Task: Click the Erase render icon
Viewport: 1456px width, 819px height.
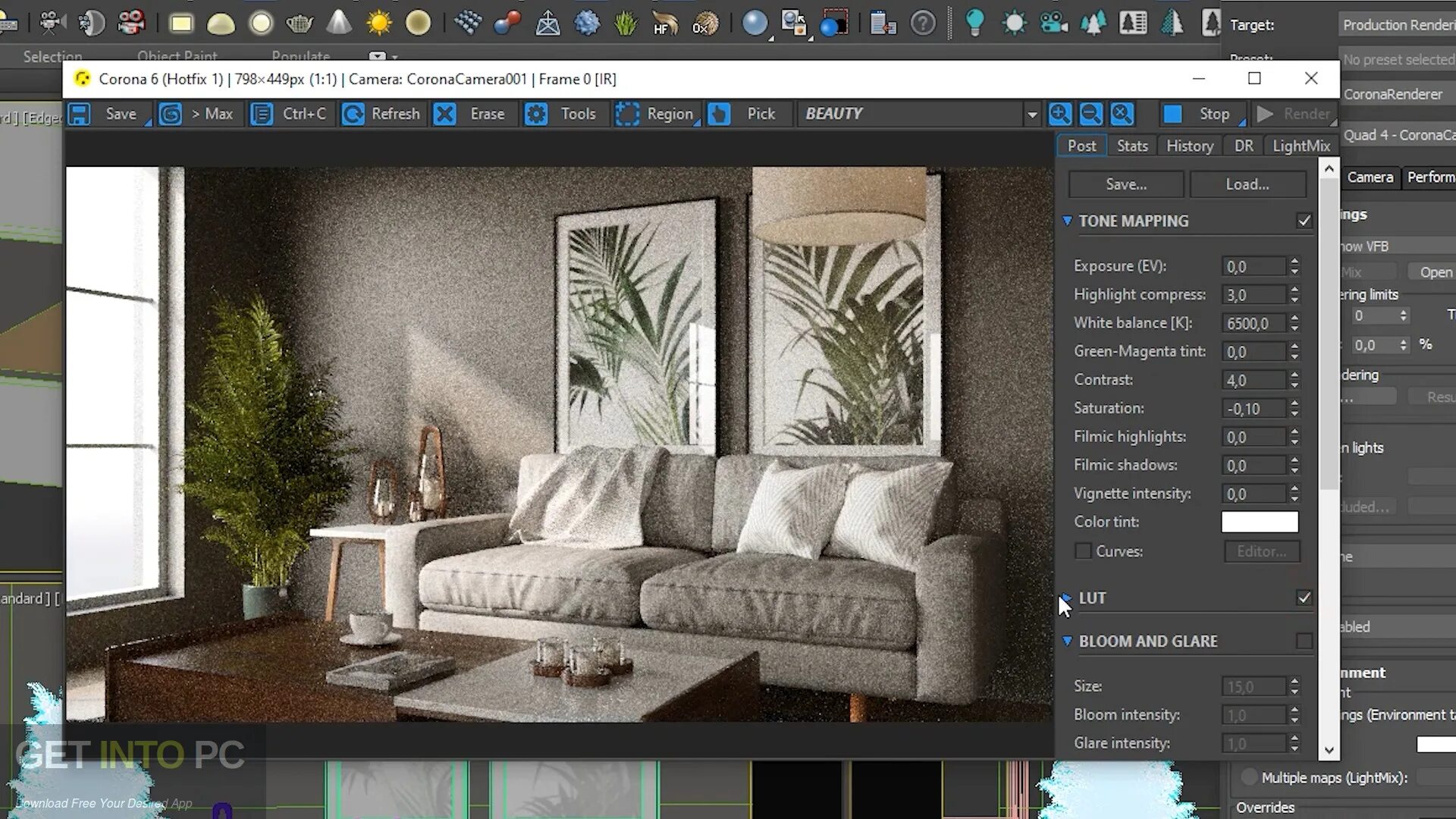Action: coord(445,114)
